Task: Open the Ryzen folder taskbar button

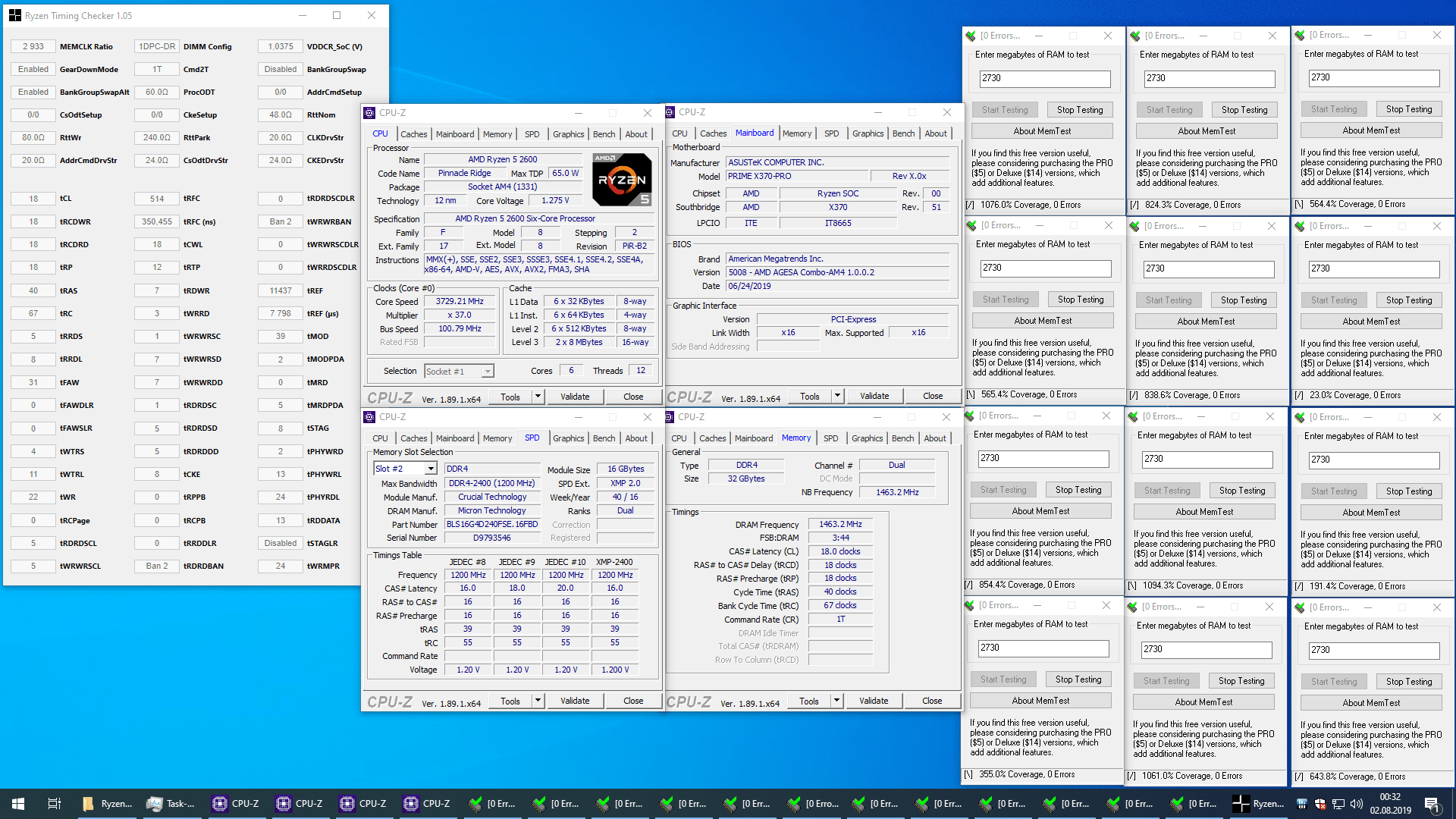Action: (x=108, y=804)
